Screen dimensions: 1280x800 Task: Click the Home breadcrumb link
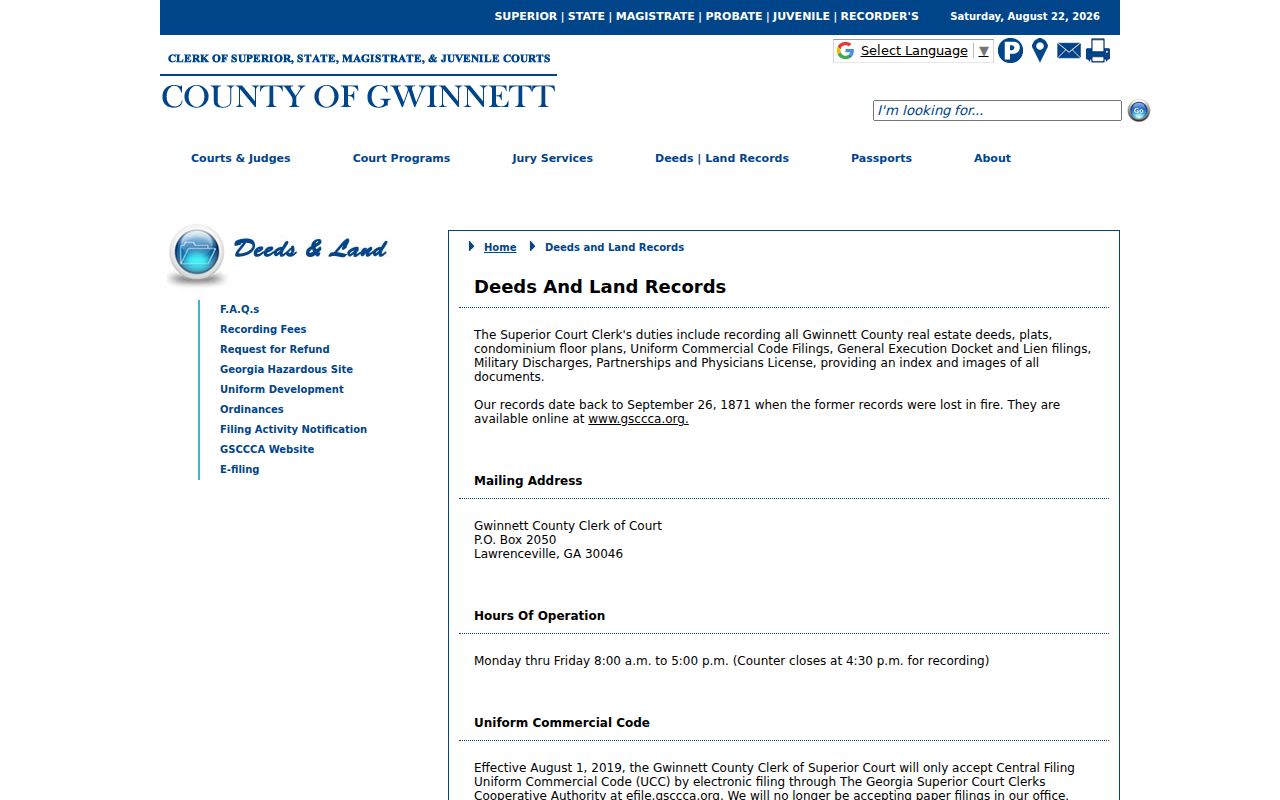pyautogui.click(x=500, y=247)
